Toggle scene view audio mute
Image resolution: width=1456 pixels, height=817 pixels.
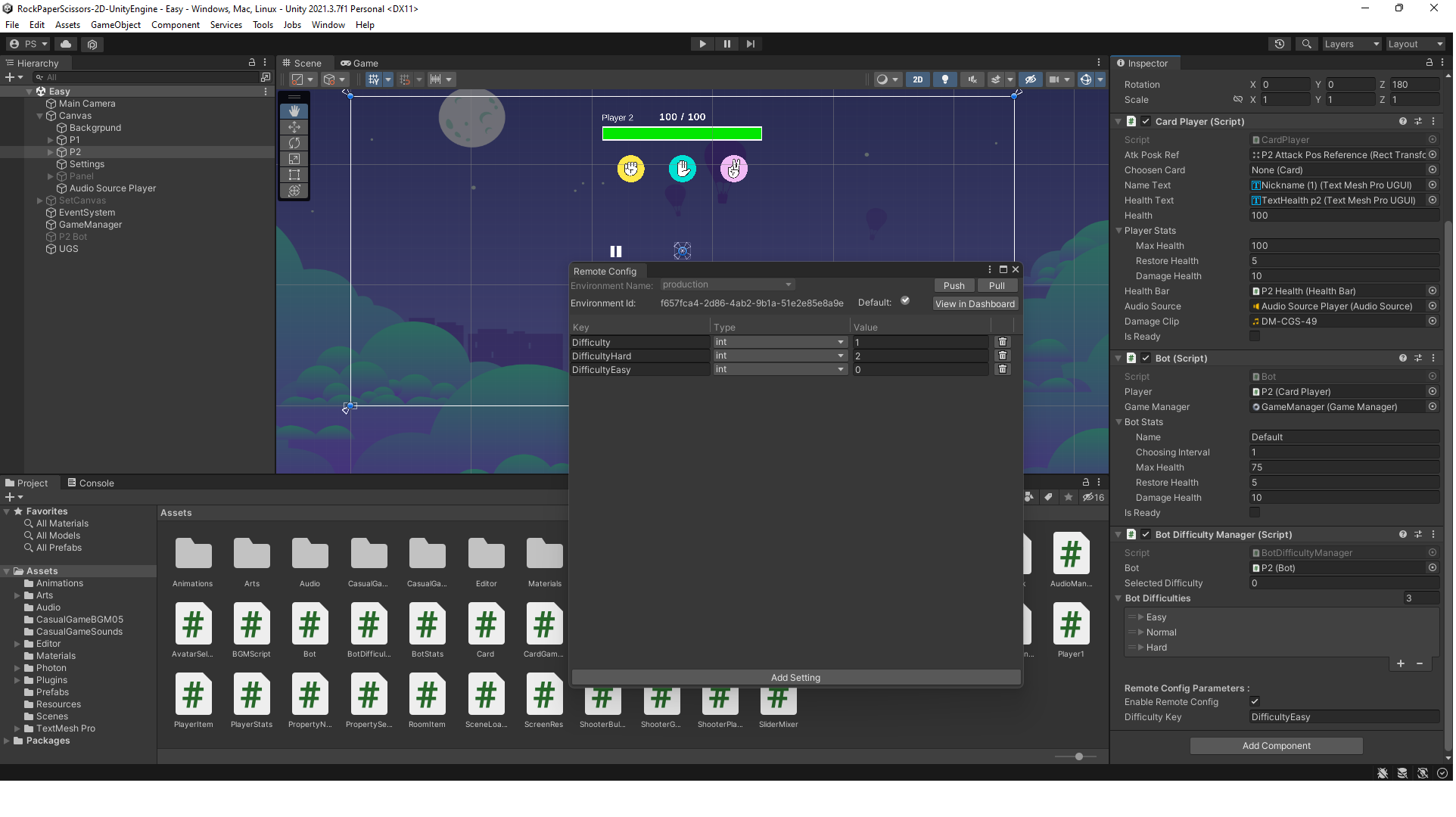[972, 79]
